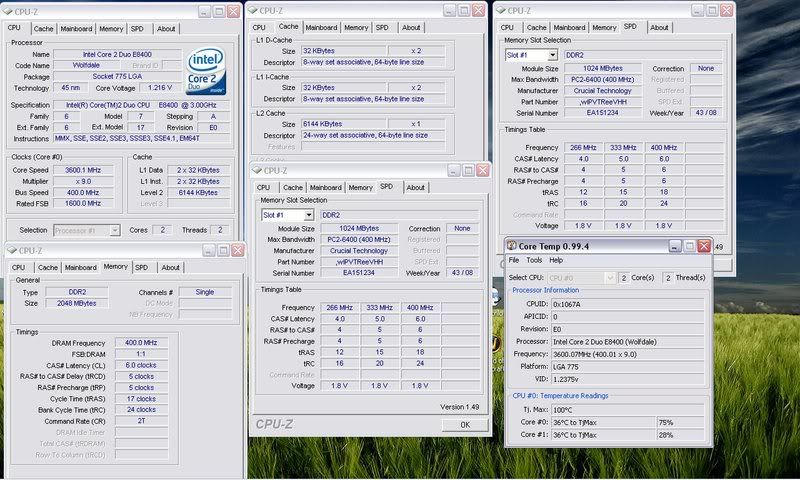Screen dimensions: 800x480
Task: Open the Slot #1 dropdown in the CPU-Z window with the OK button
Action: click(x=309, y=215)
